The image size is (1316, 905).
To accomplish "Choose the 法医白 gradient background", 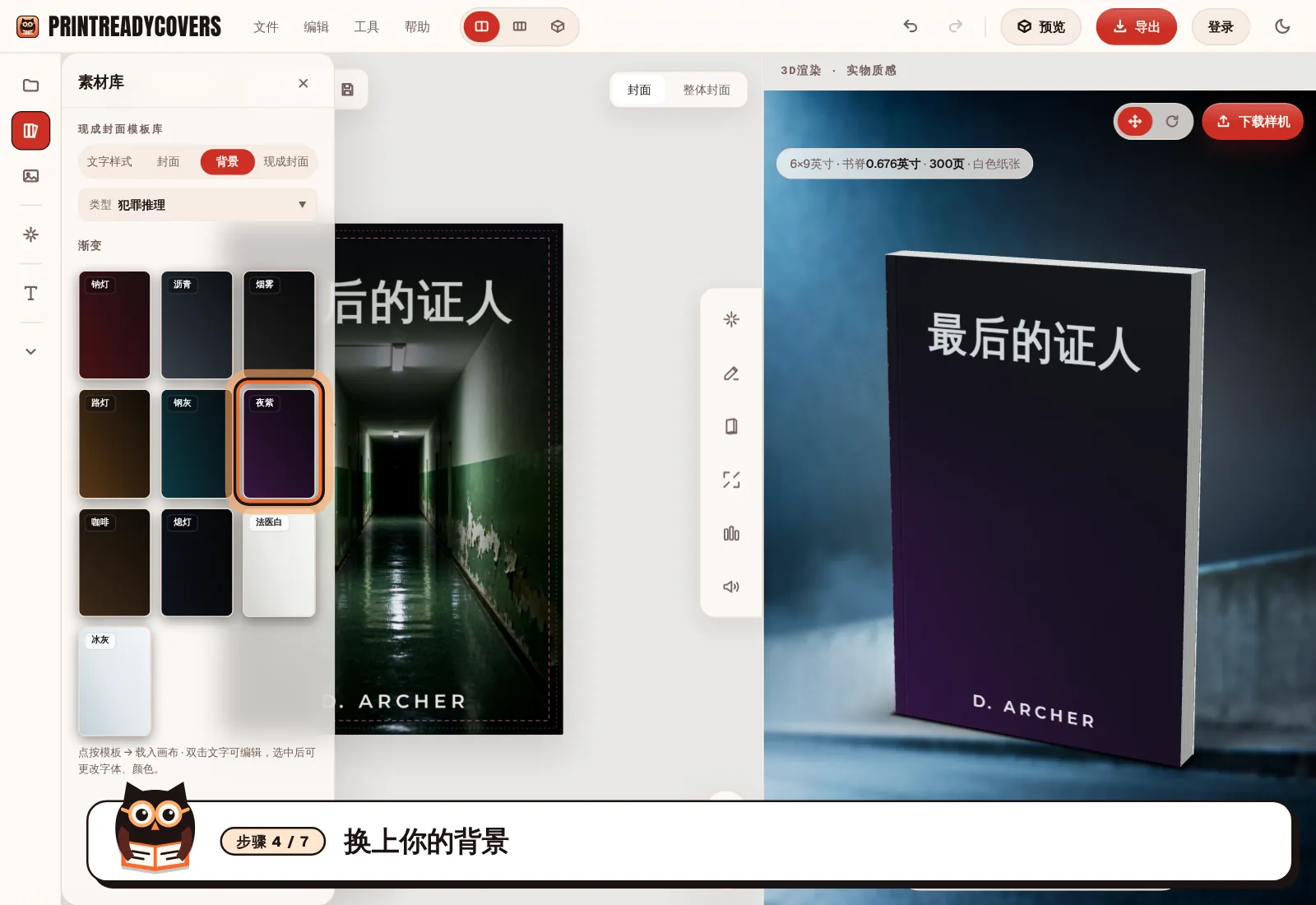I will pos(279,563).
